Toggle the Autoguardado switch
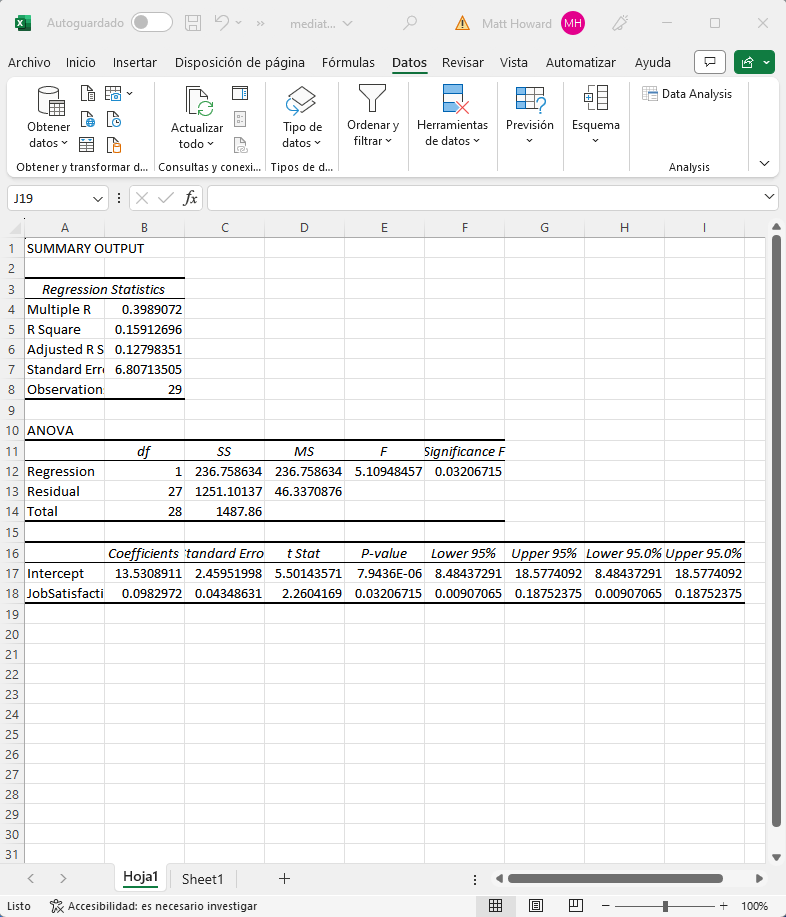 tap(151, 22)
